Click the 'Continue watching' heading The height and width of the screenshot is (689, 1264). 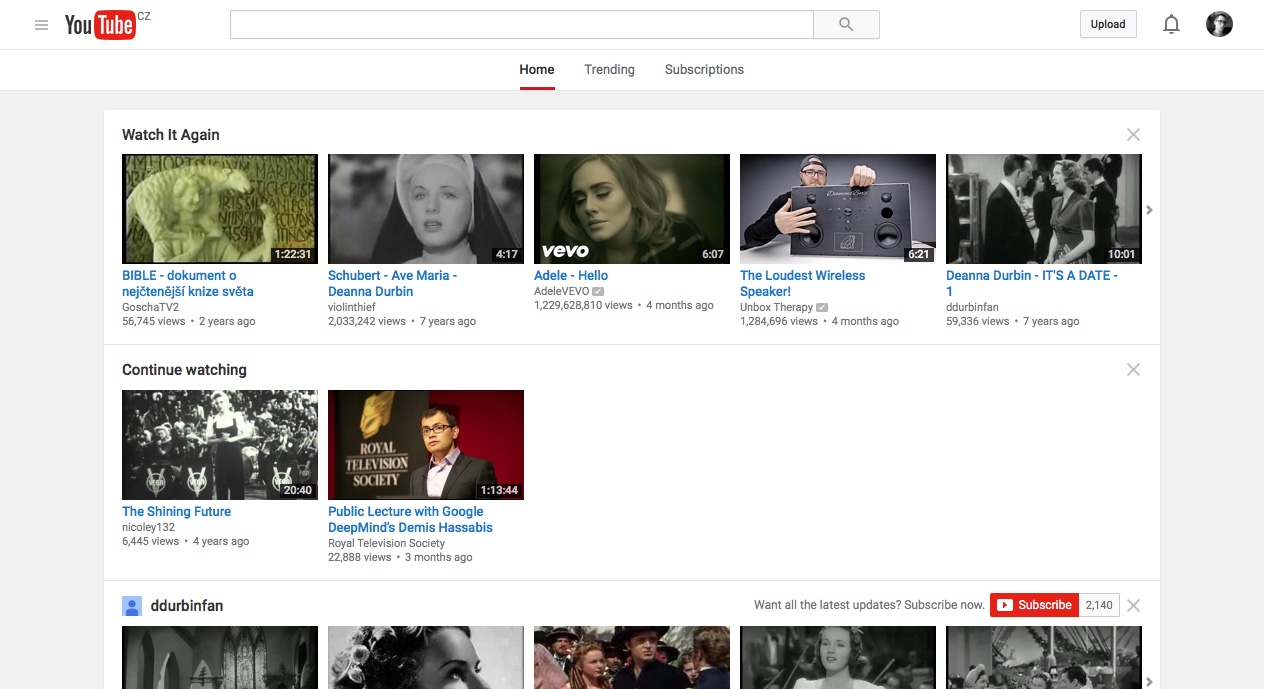(184, 370)
